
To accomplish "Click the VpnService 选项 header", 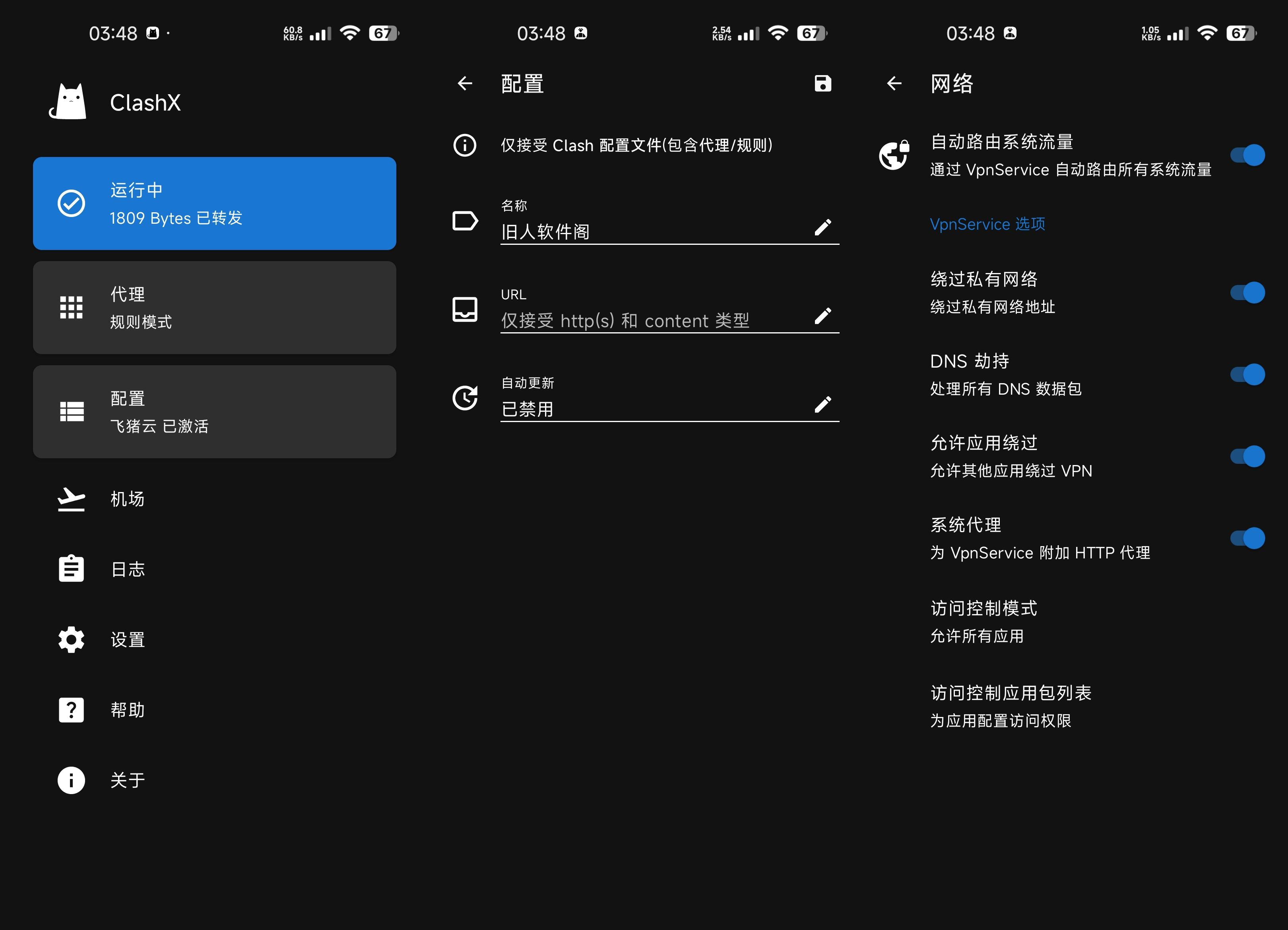I will coord(987,224).
